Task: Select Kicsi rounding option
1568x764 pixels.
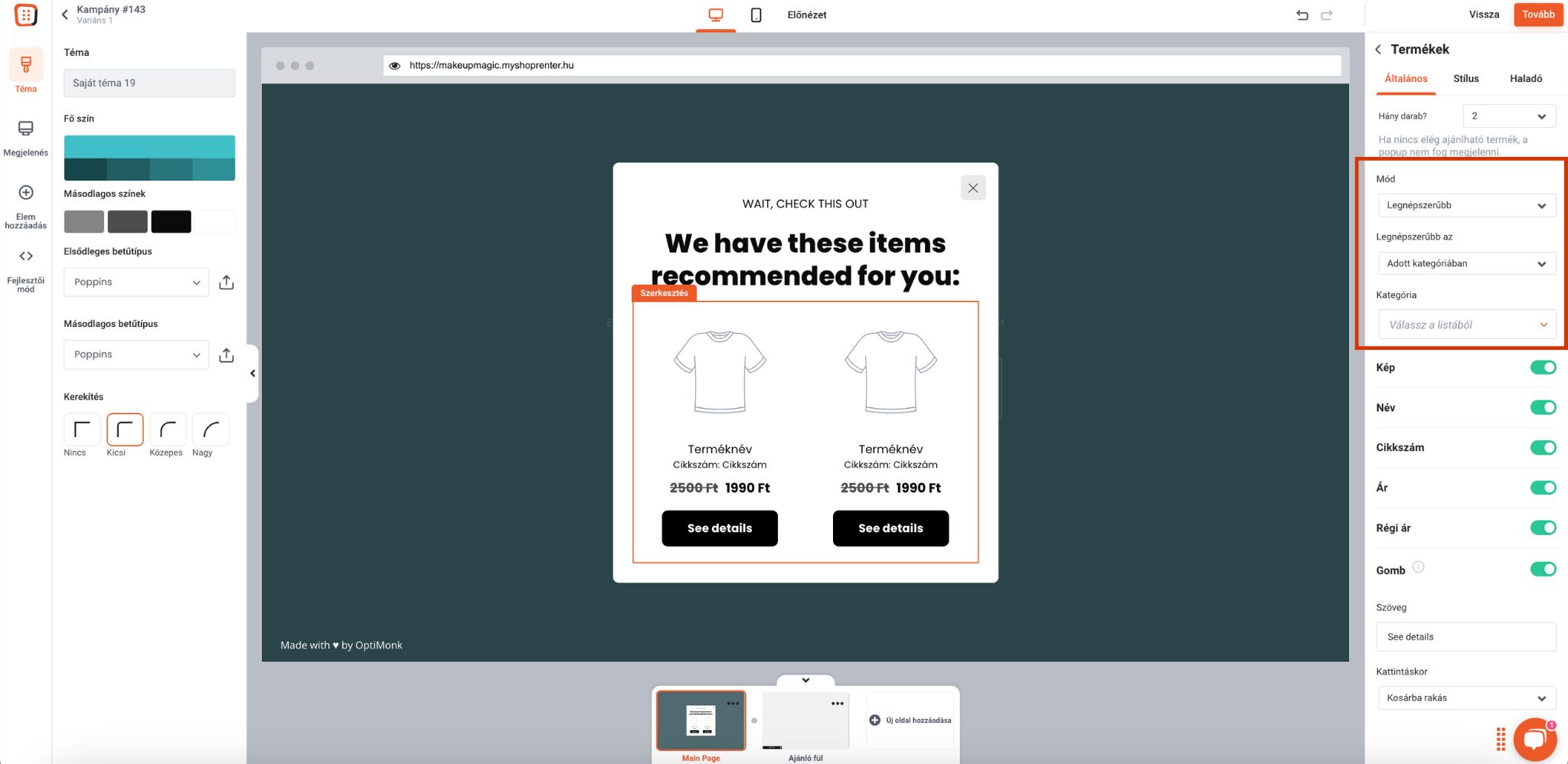Action: coord(126,429)
